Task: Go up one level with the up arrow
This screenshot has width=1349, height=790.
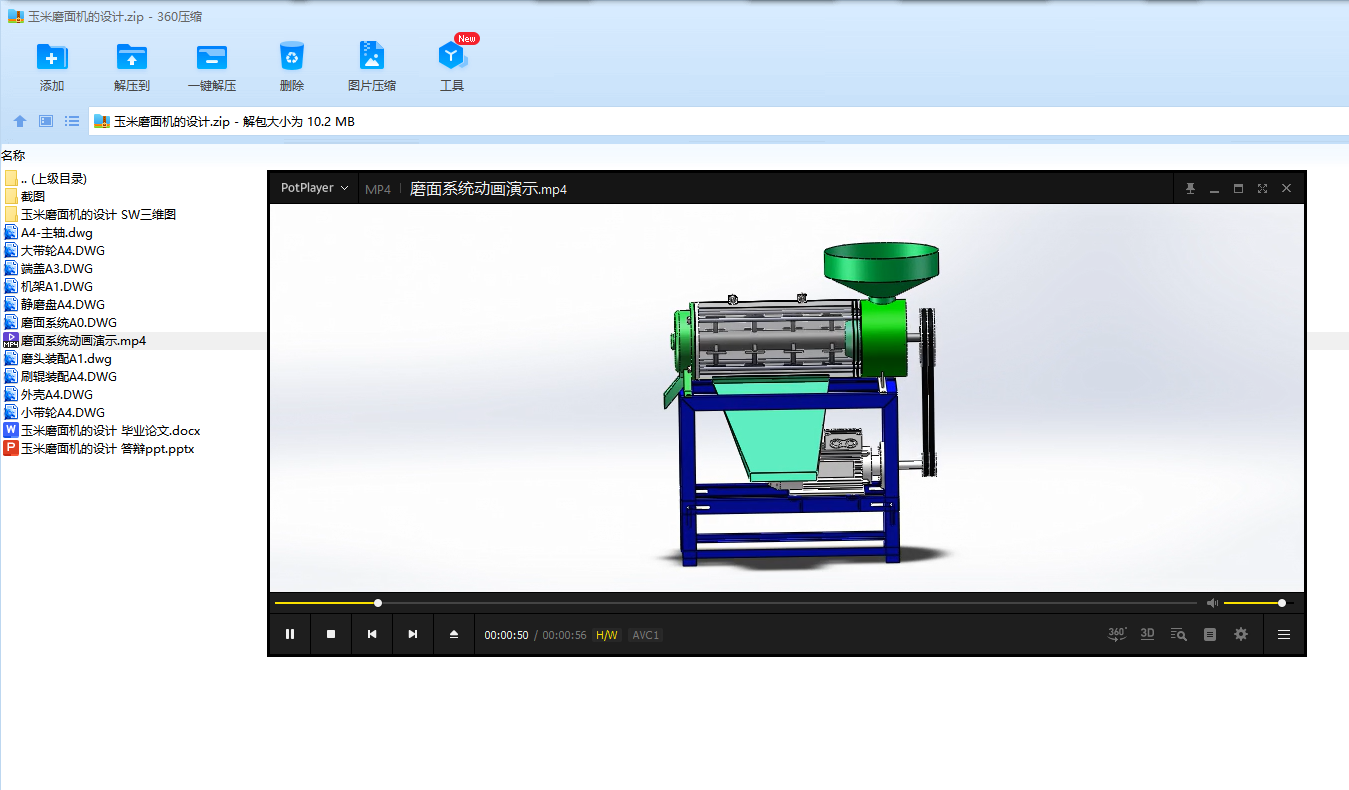Action: [x=20, y=121]
